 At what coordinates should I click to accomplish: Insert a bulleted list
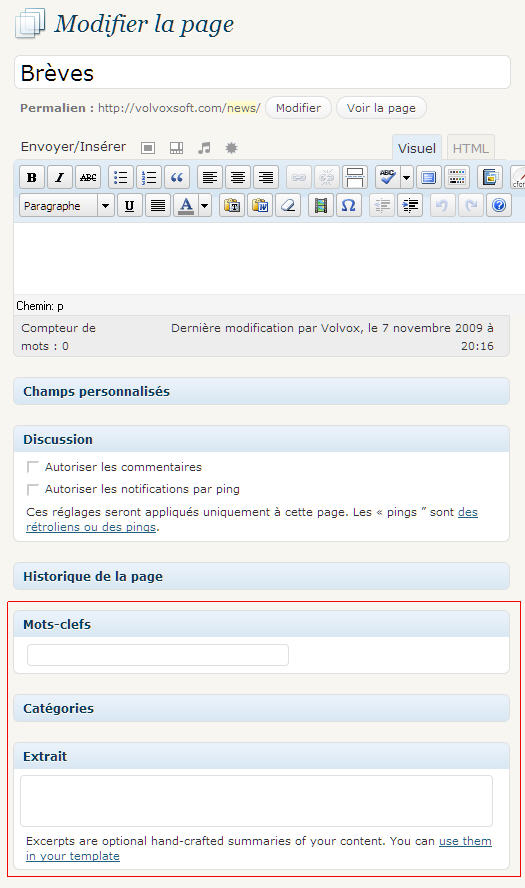click(x=121, y=178)
